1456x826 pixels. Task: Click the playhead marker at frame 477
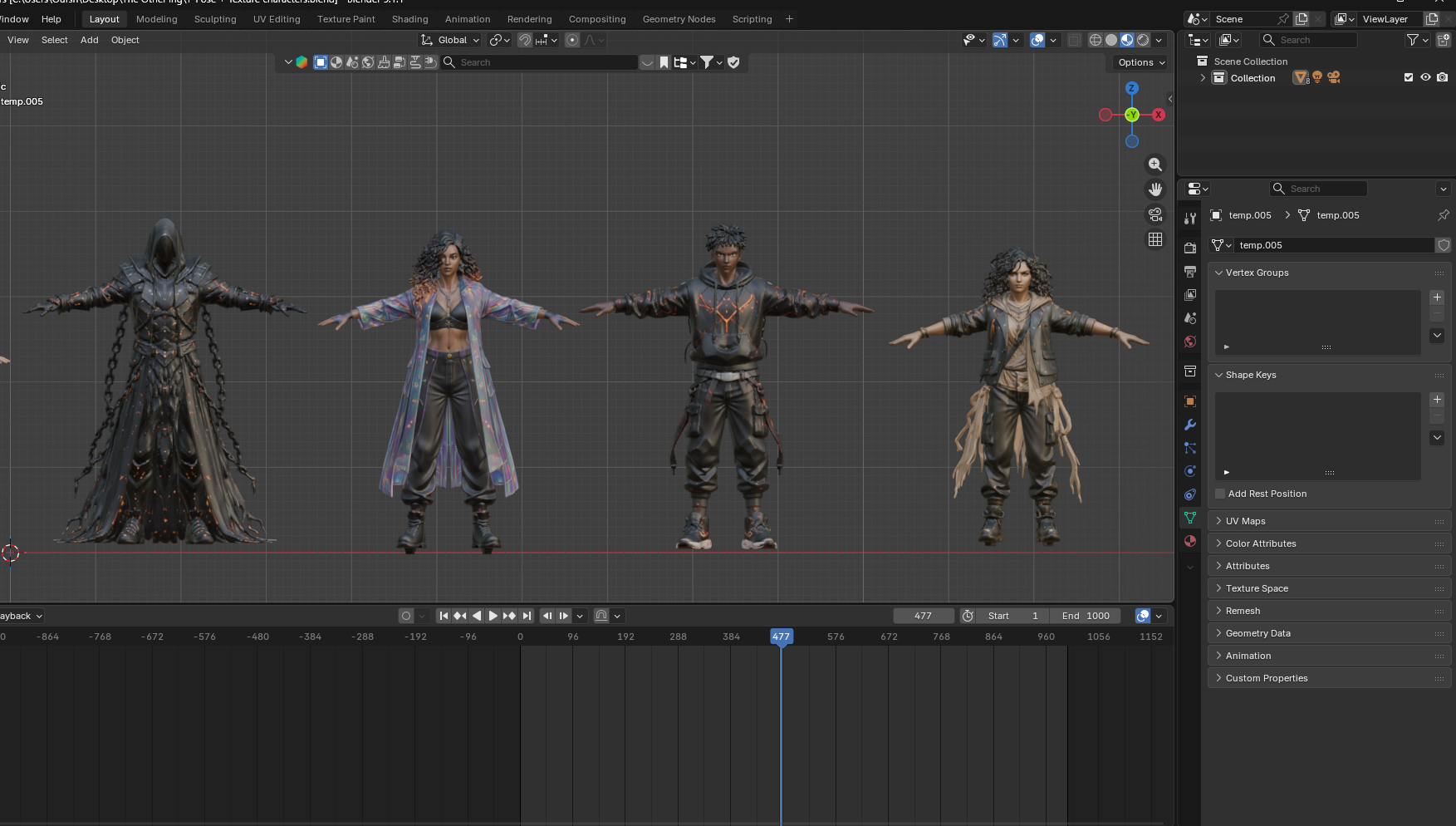[x=781, y=637]
